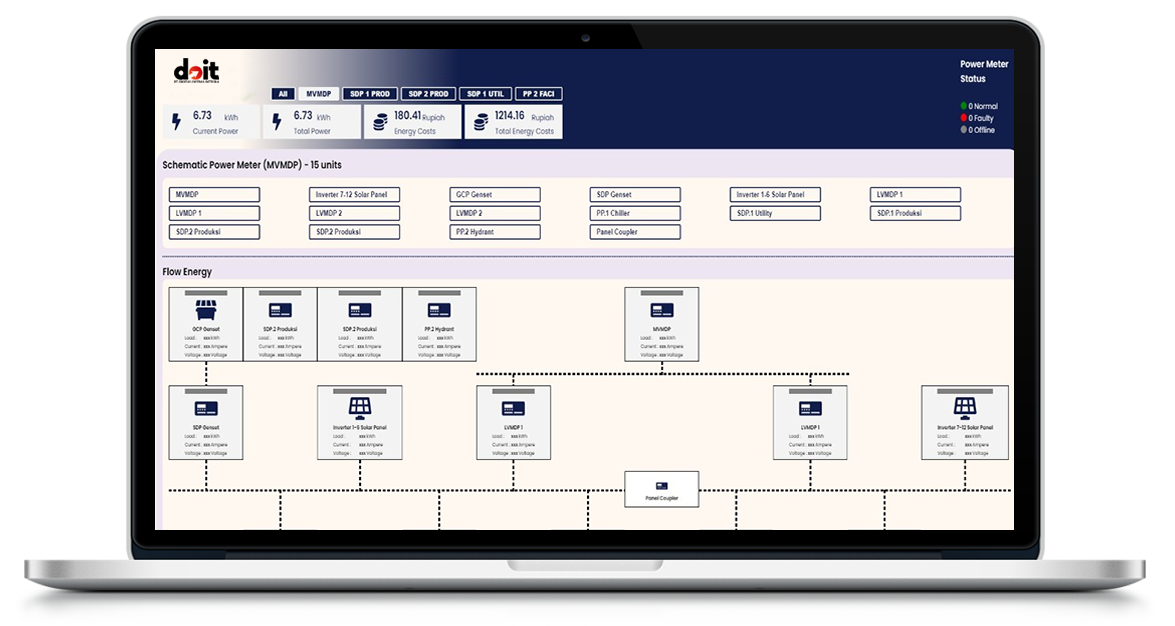Viewport: 1175px width, 626px height.
Task: Switch to the All tab
Action: [283, 94]
